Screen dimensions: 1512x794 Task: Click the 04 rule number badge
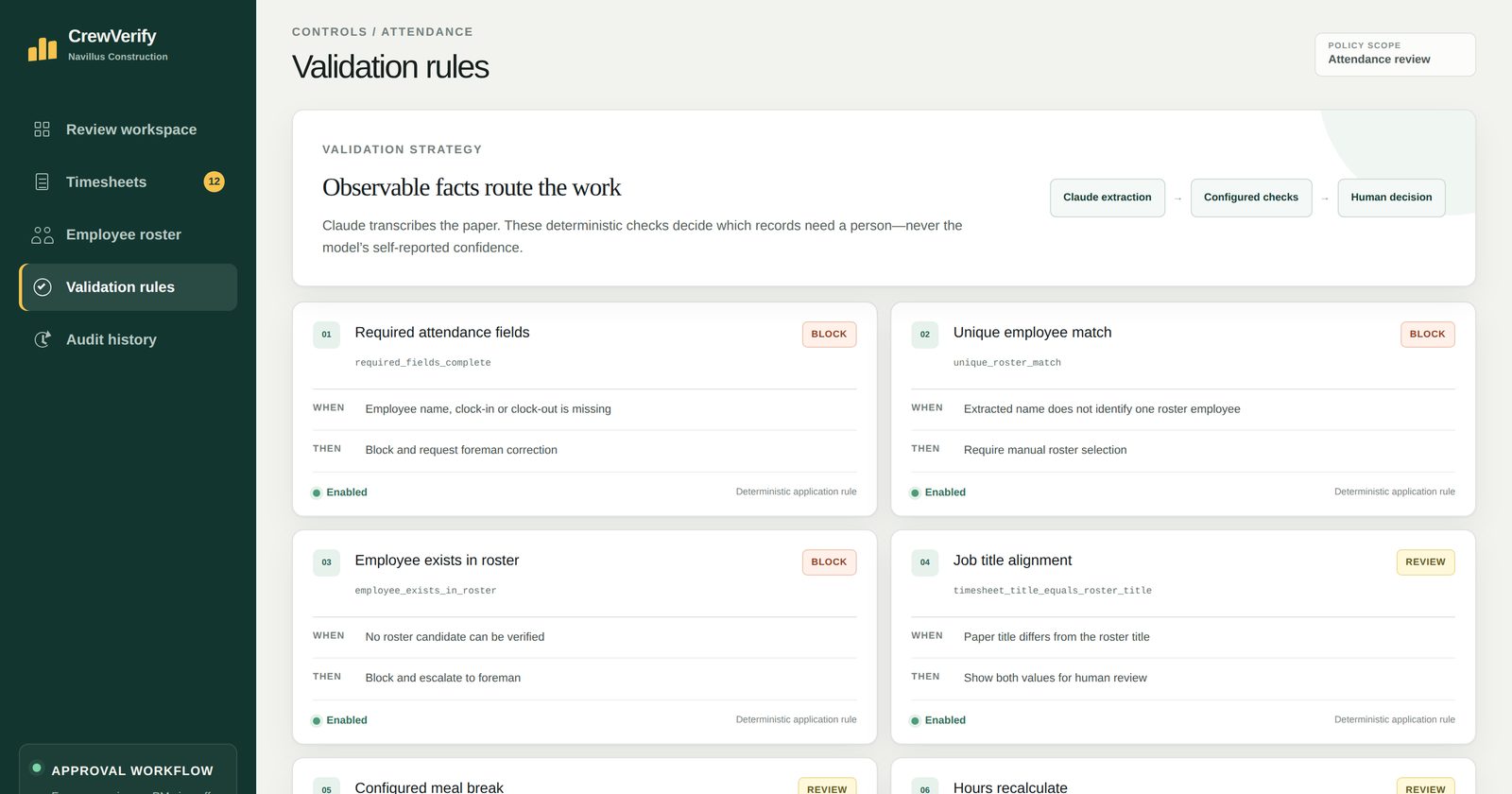[924, 562]
